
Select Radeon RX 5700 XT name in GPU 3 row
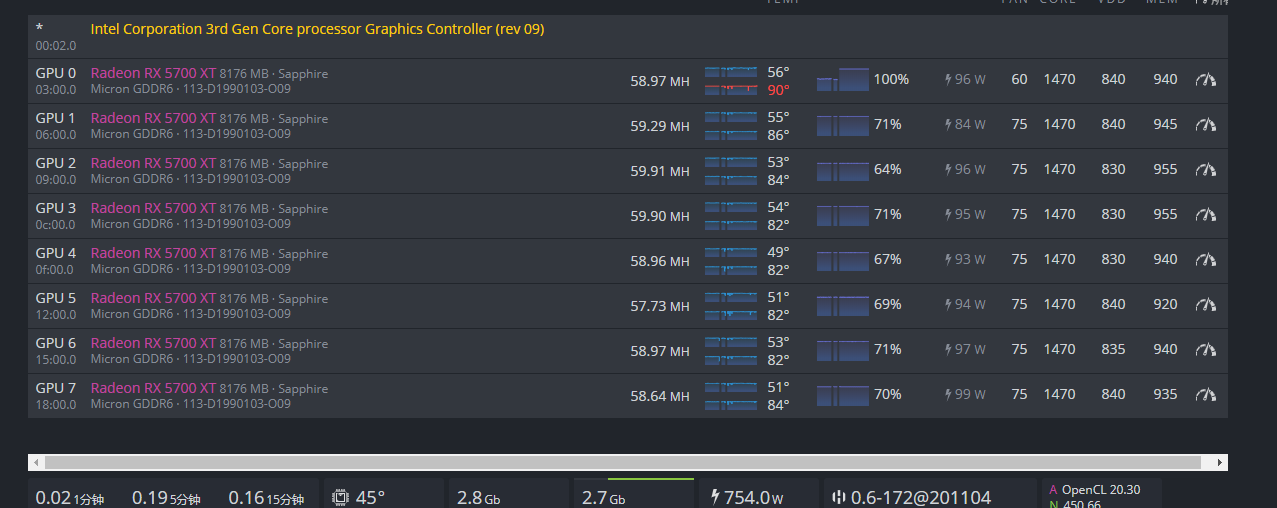[x=153, y=208]
